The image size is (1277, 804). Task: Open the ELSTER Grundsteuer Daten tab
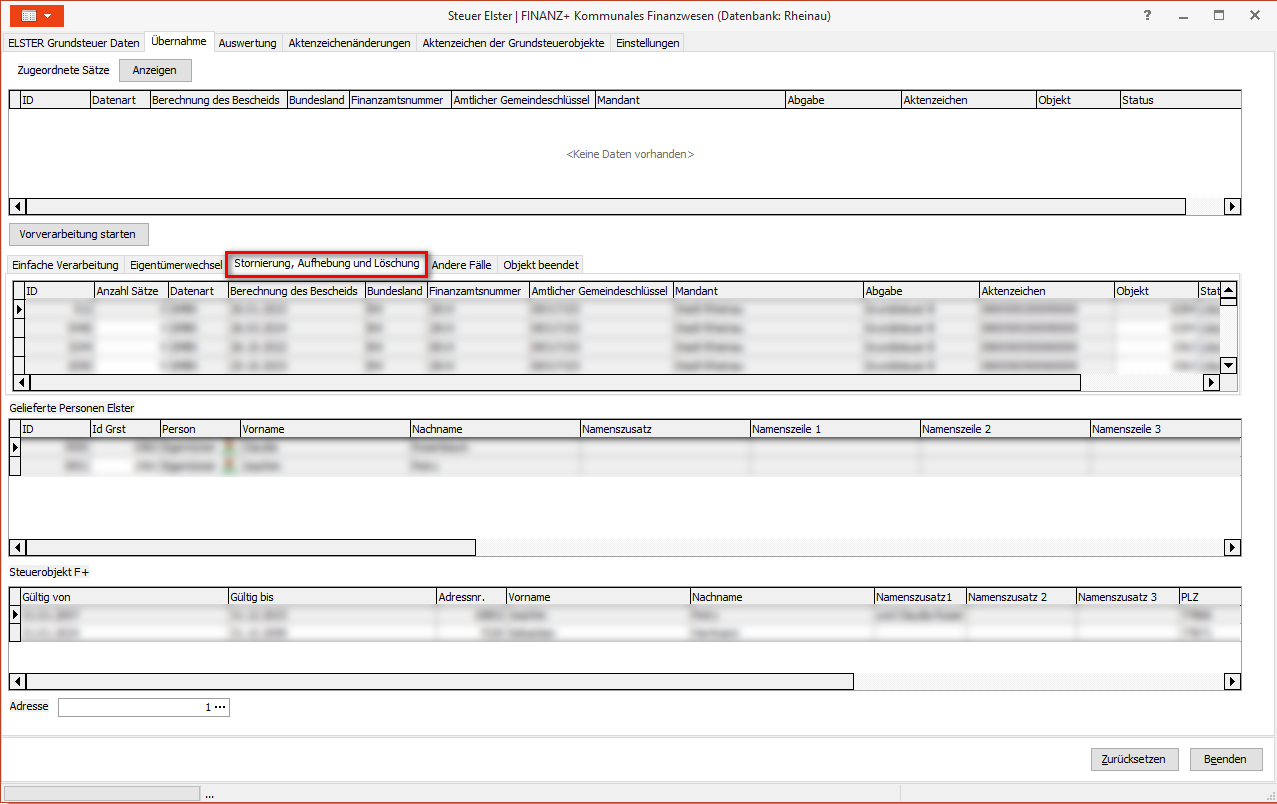pos(74,43)
